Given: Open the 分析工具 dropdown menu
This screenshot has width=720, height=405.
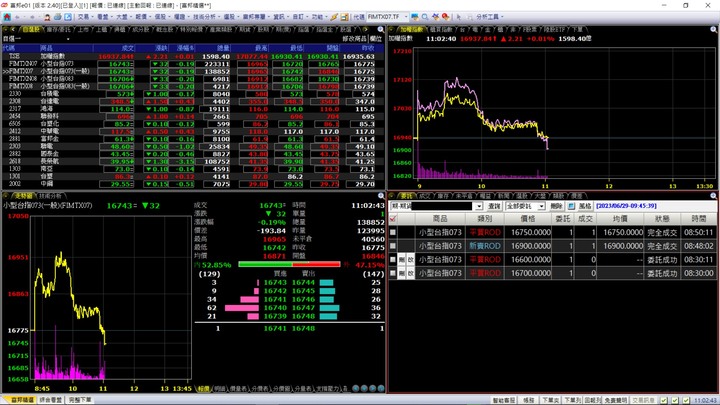Looking at the screenshot, I should (x=489, y=17).
